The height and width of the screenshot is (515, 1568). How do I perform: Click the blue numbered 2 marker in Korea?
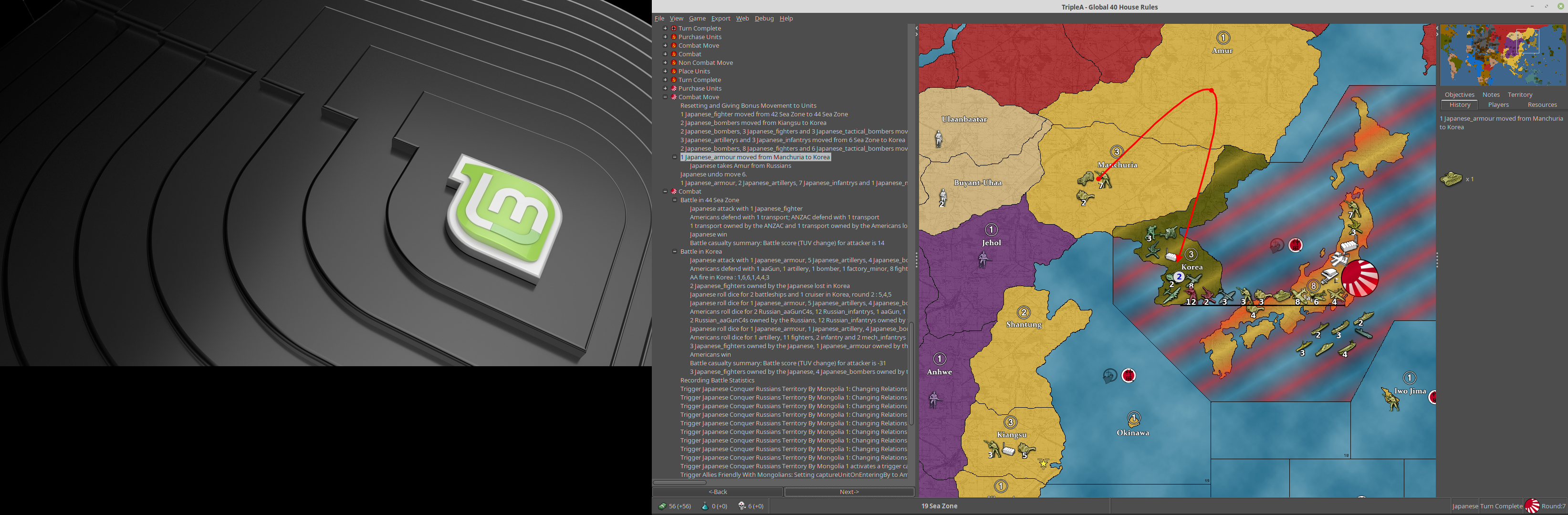point(1179,277)
